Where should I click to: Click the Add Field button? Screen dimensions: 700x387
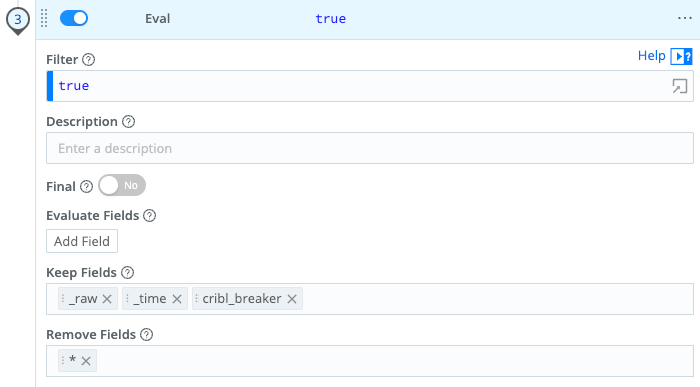pos(82,241)
